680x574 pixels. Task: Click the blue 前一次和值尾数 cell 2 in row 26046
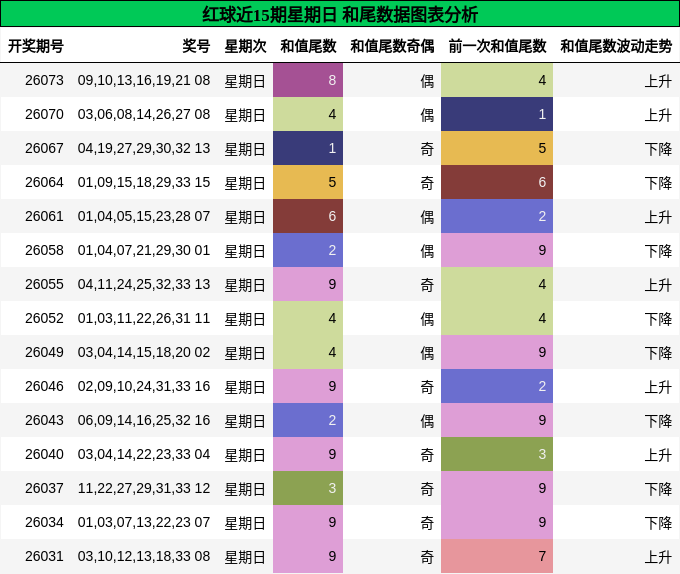tap(497, 386)
